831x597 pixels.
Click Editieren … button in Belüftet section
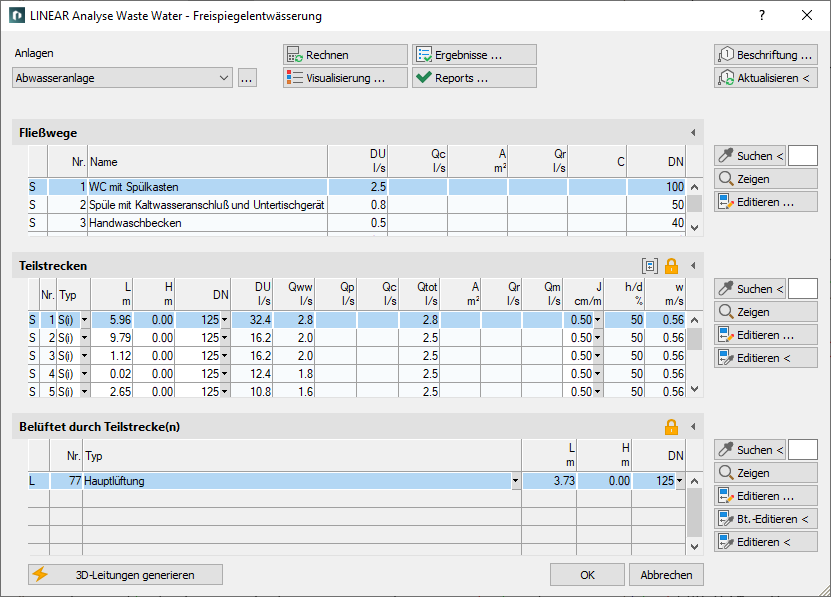[766, 496]
